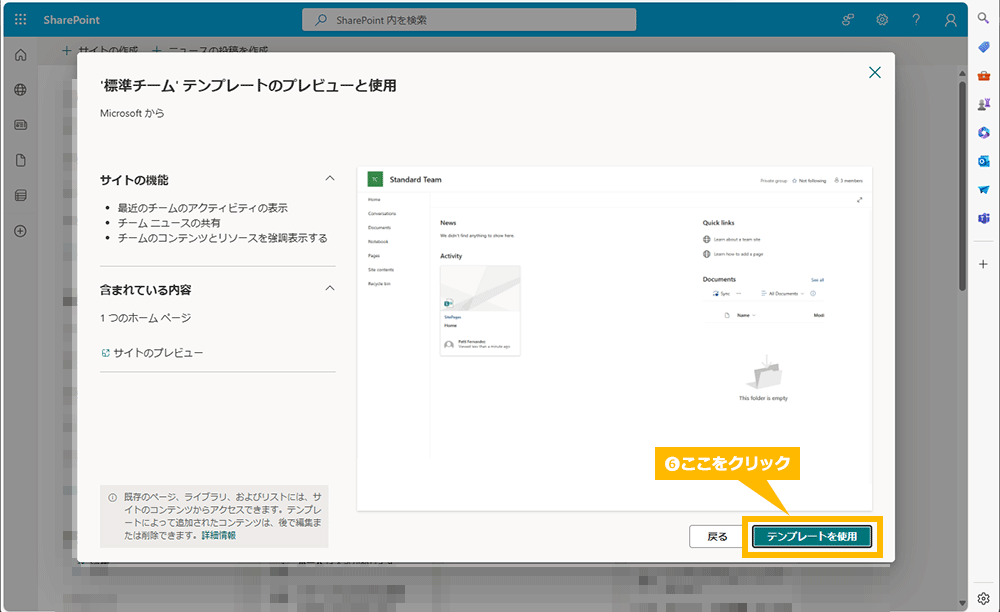The height and width of the screenshot is (612, 1000).
Task: Open the help question mark icon
Action: tap(916, 20)
